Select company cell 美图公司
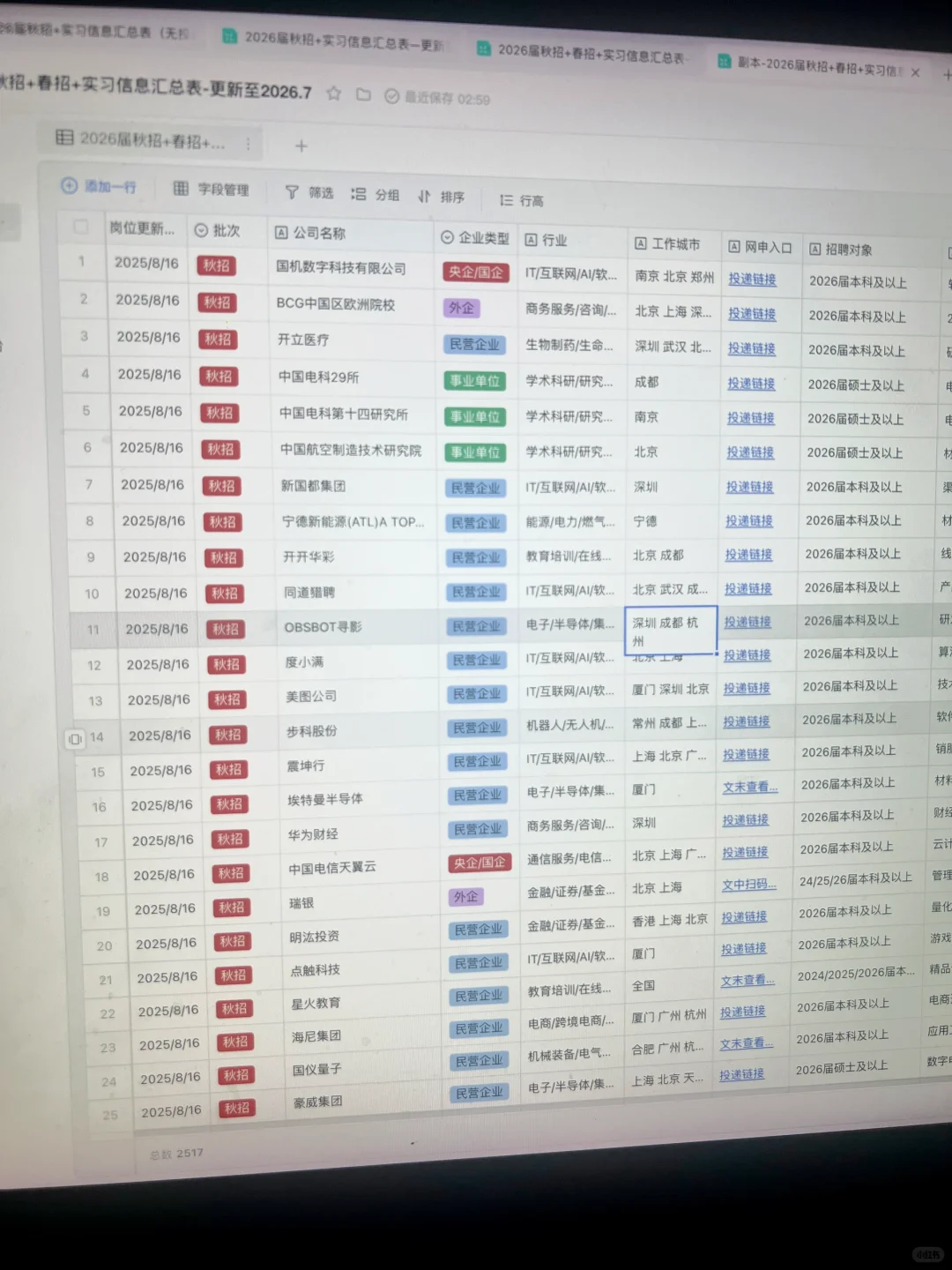Screen dimensions: 952x1270 [x=359, y=696]
